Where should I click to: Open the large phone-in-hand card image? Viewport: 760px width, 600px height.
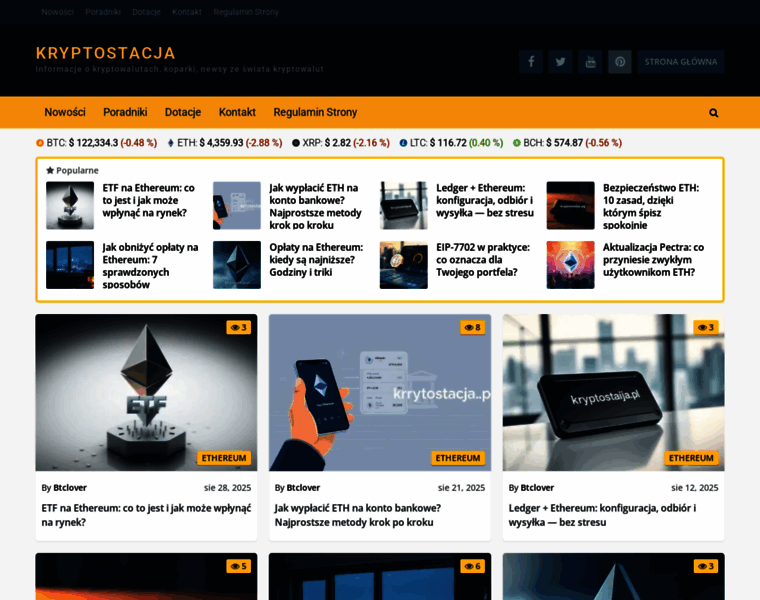(380, 393)
